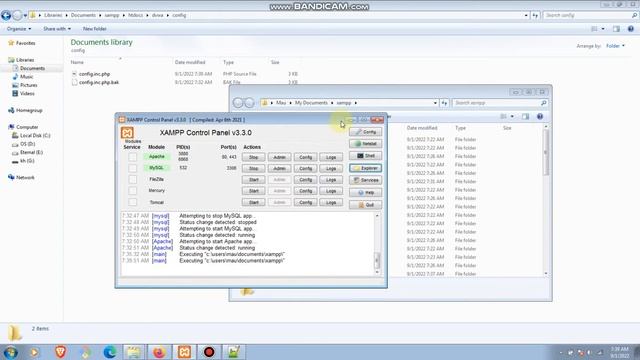
Task: Start the Tomcat module
Action: click(253, 202)
